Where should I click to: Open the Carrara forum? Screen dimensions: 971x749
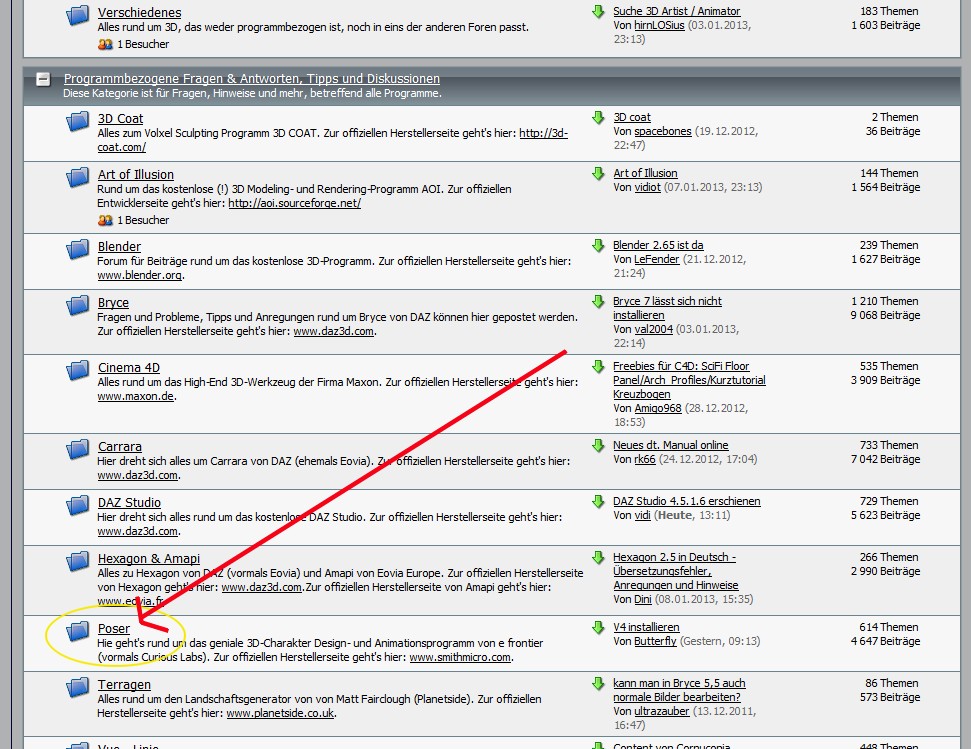pos(120,446)
